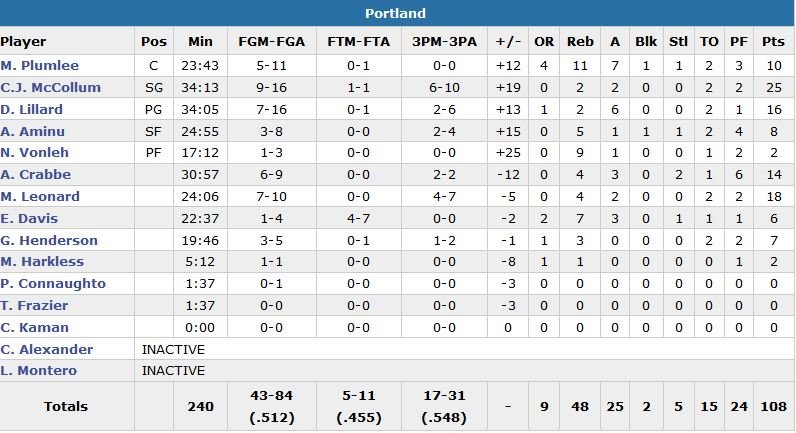This screenshot has width=796, height=433.
Task: Open C. Kaman player link
Action: (35, 328)
